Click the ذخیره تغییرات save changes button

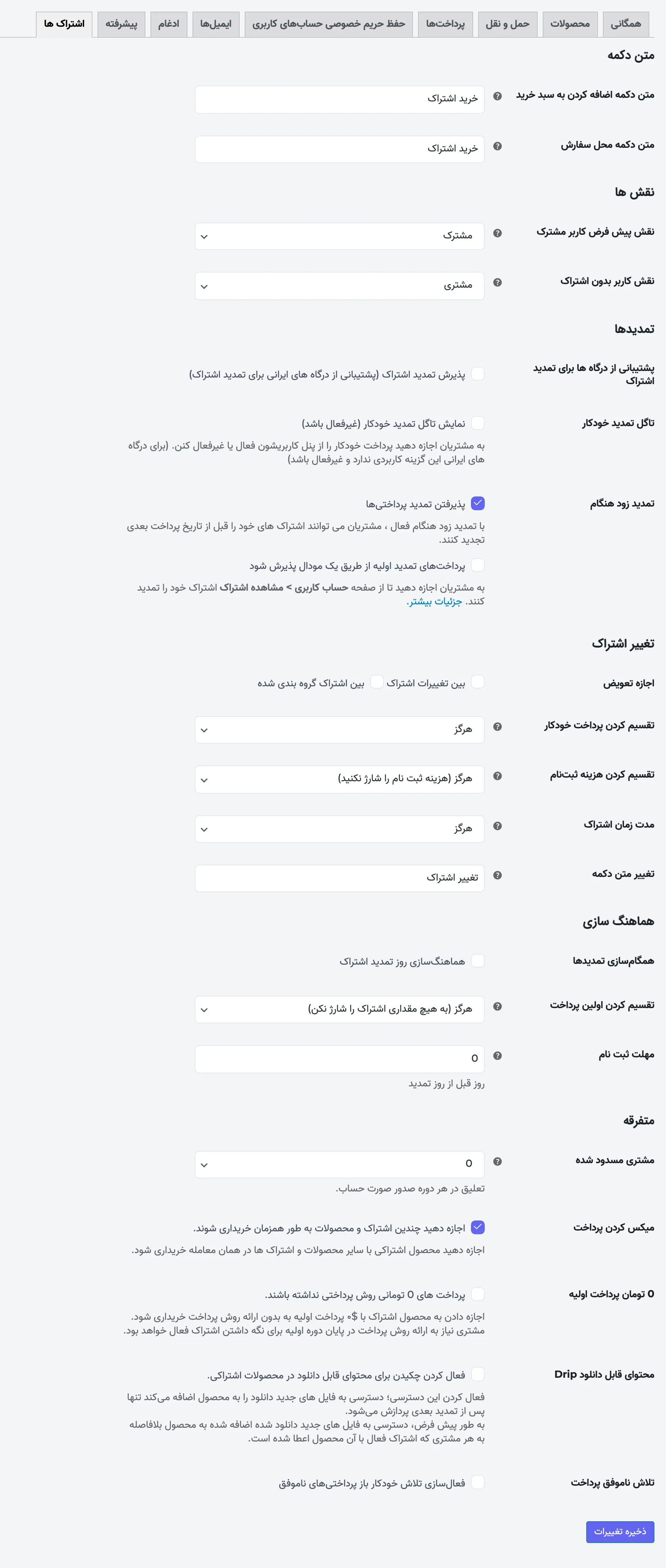pos(620,1531)
